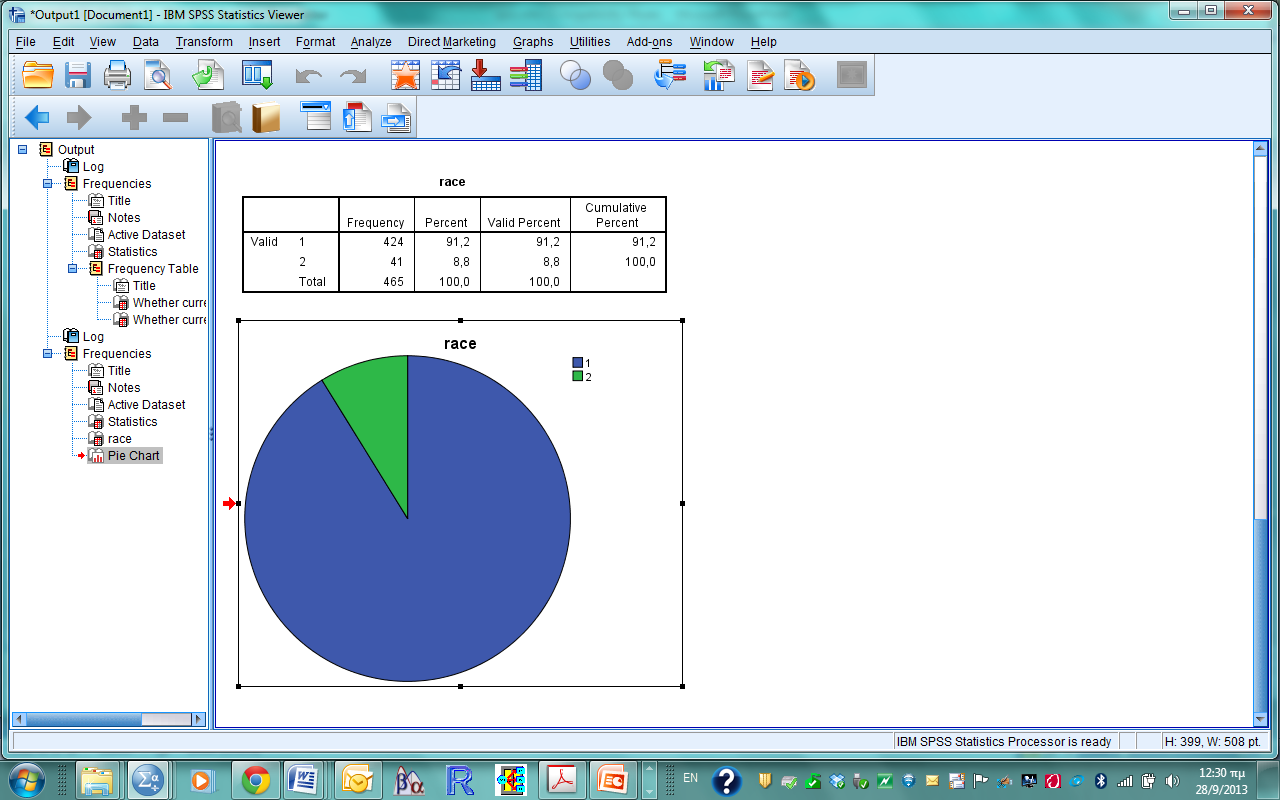Image resolution: width=1280 pixels, height=800 pixels.
Task: Select the Active Dataset item under second Frequencies
Action: (x=146, y=405)
